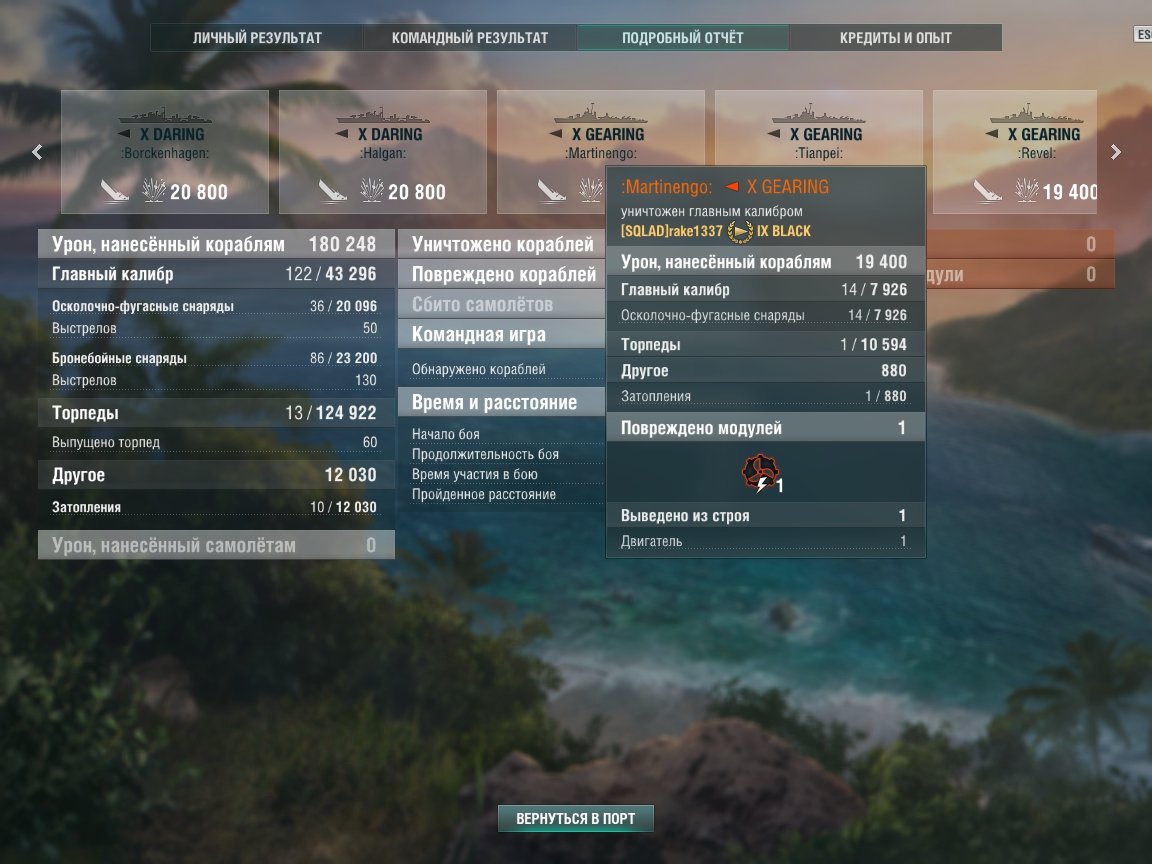This screenshot has height=864, width=1152.
Task: Click the clan emblem next to rake1337
Action: coord(740,231)
